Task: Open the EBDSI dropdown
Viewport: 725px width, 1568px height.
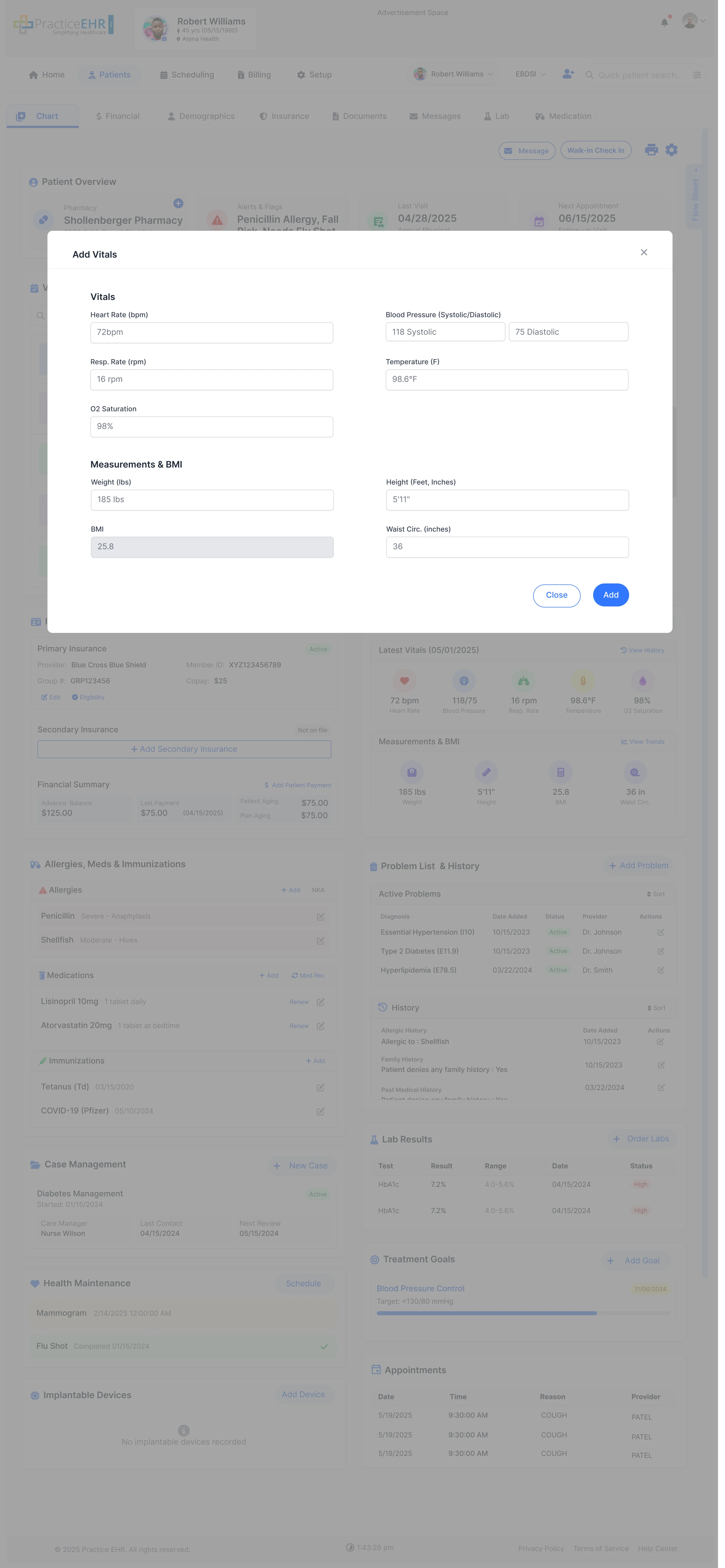Action: tap(530, 74)
